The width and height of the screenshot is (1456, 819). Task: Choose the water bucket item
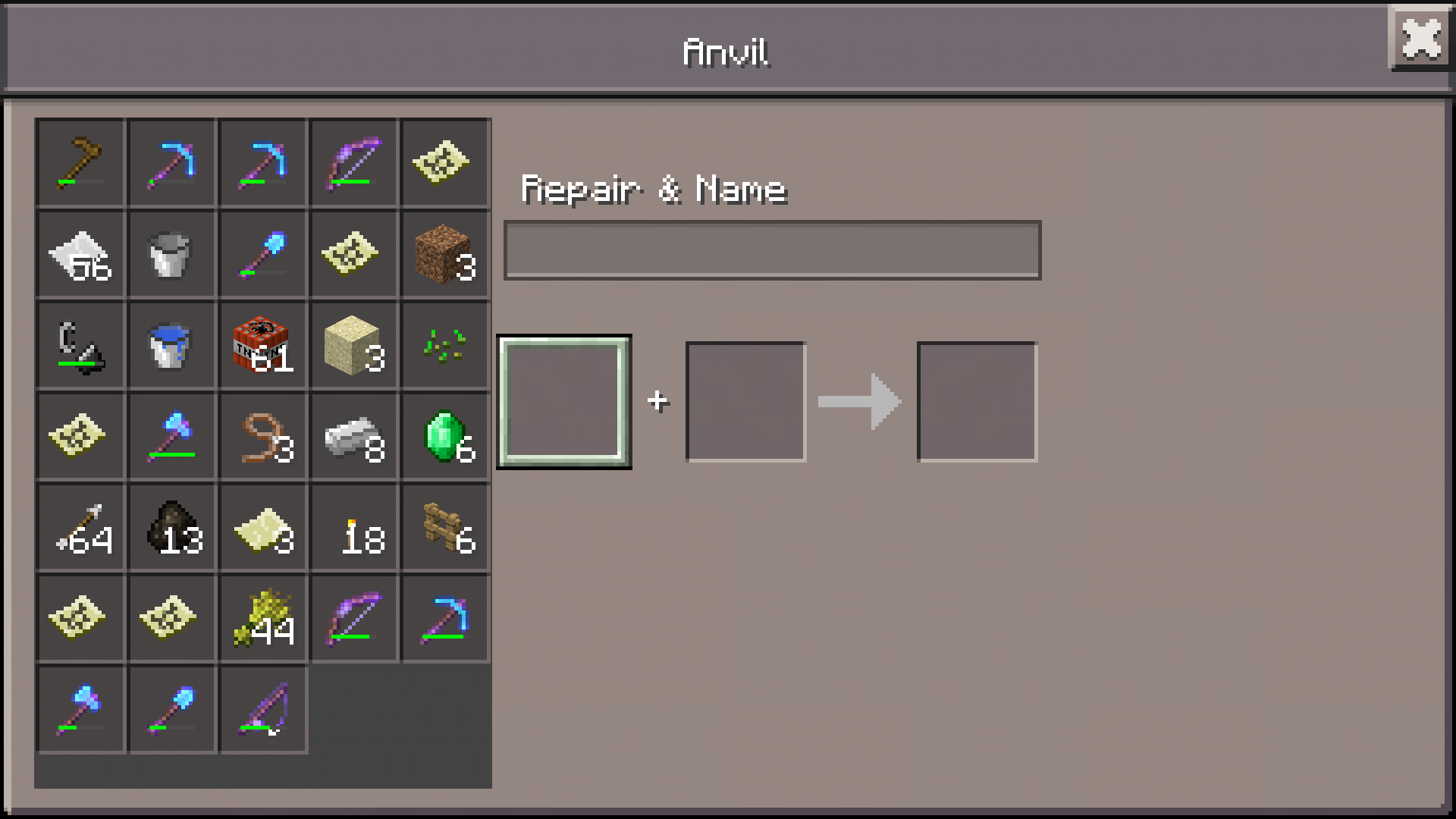[x=171, y=344]
